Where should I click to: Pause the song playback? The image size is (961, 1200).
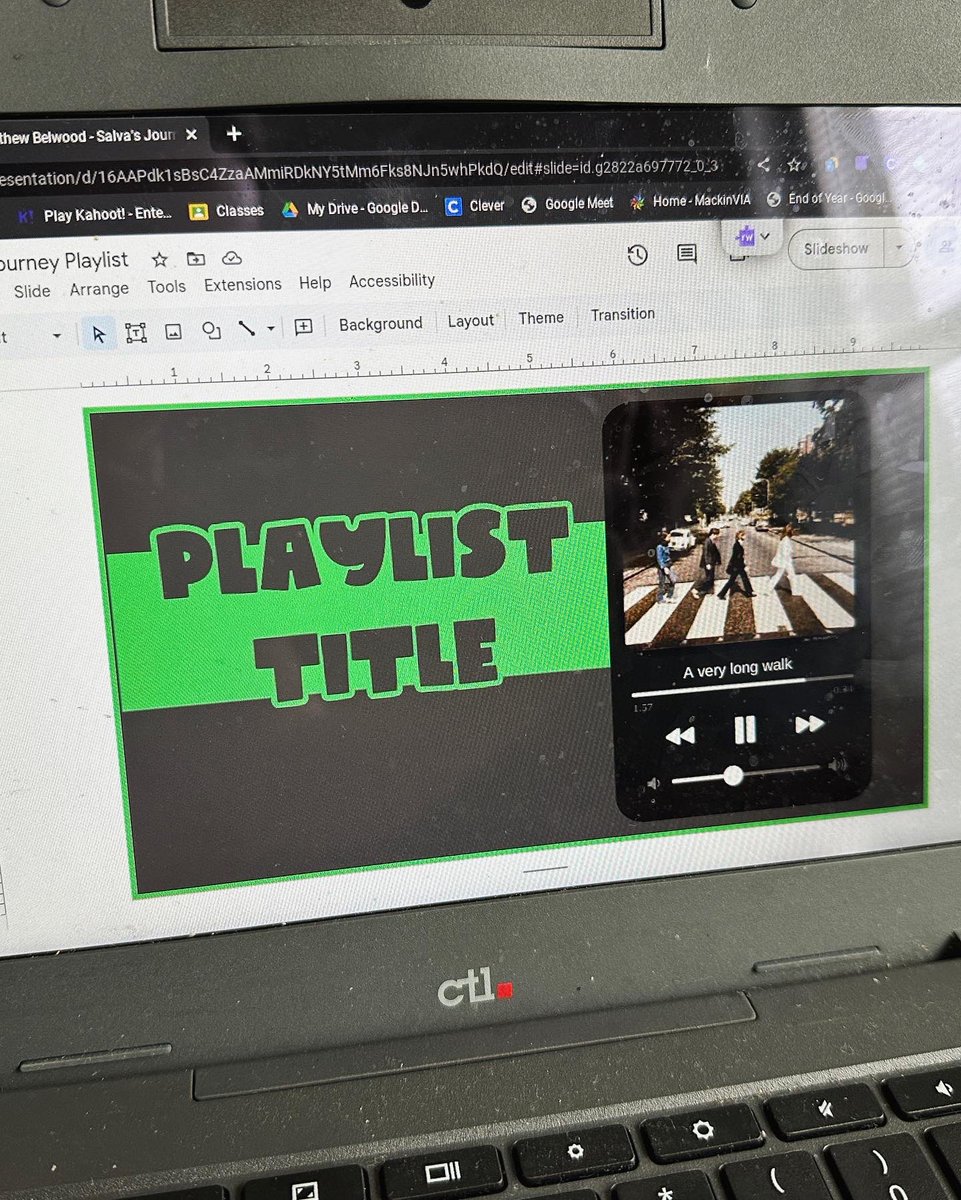pyautogui.click(x=745, y=732)
